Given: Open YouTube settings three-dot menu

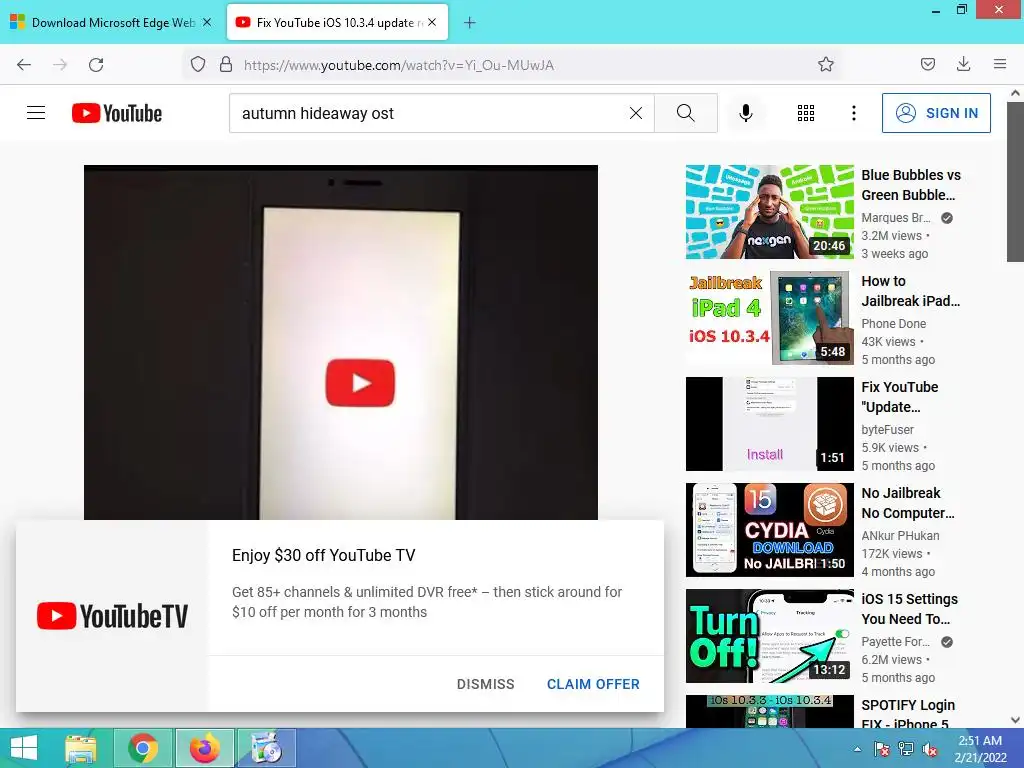Looking at the screenshot, I should (854, 113).
